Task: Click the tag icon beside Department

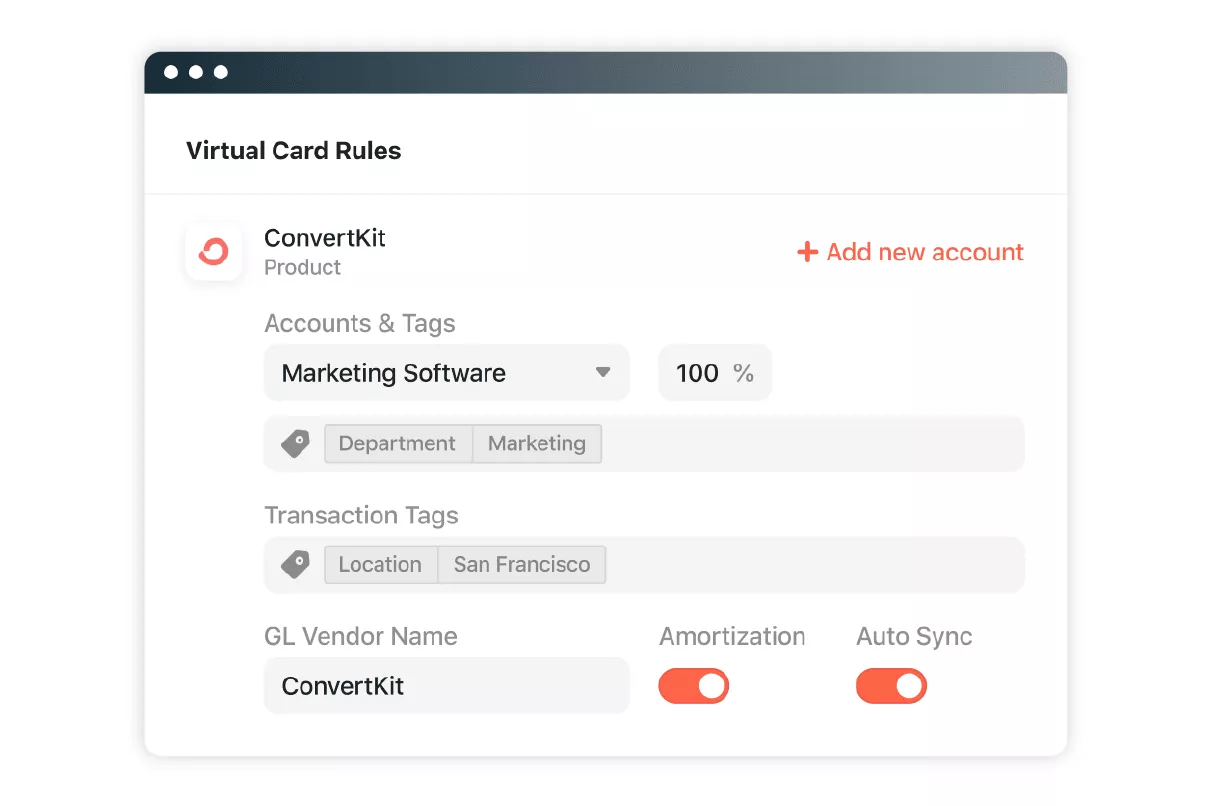Action: 295,444
